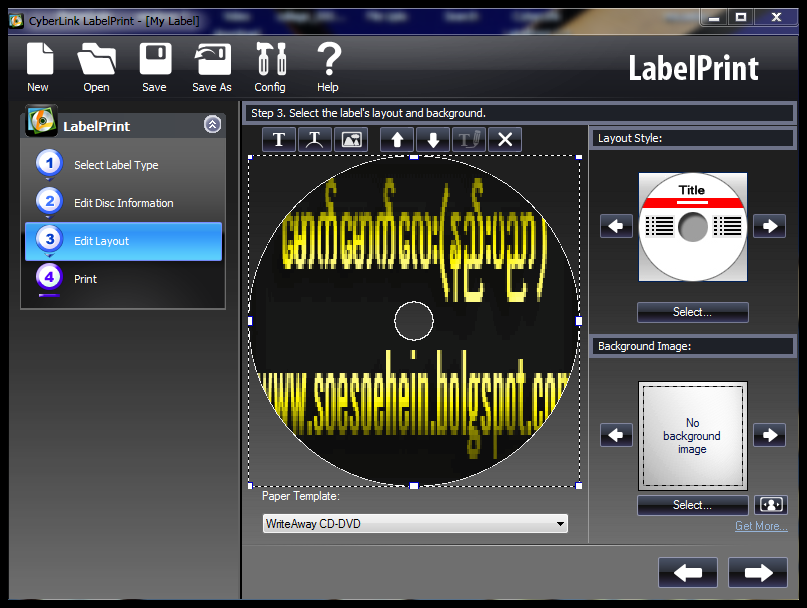Show next layout style

tap(769, 226)
